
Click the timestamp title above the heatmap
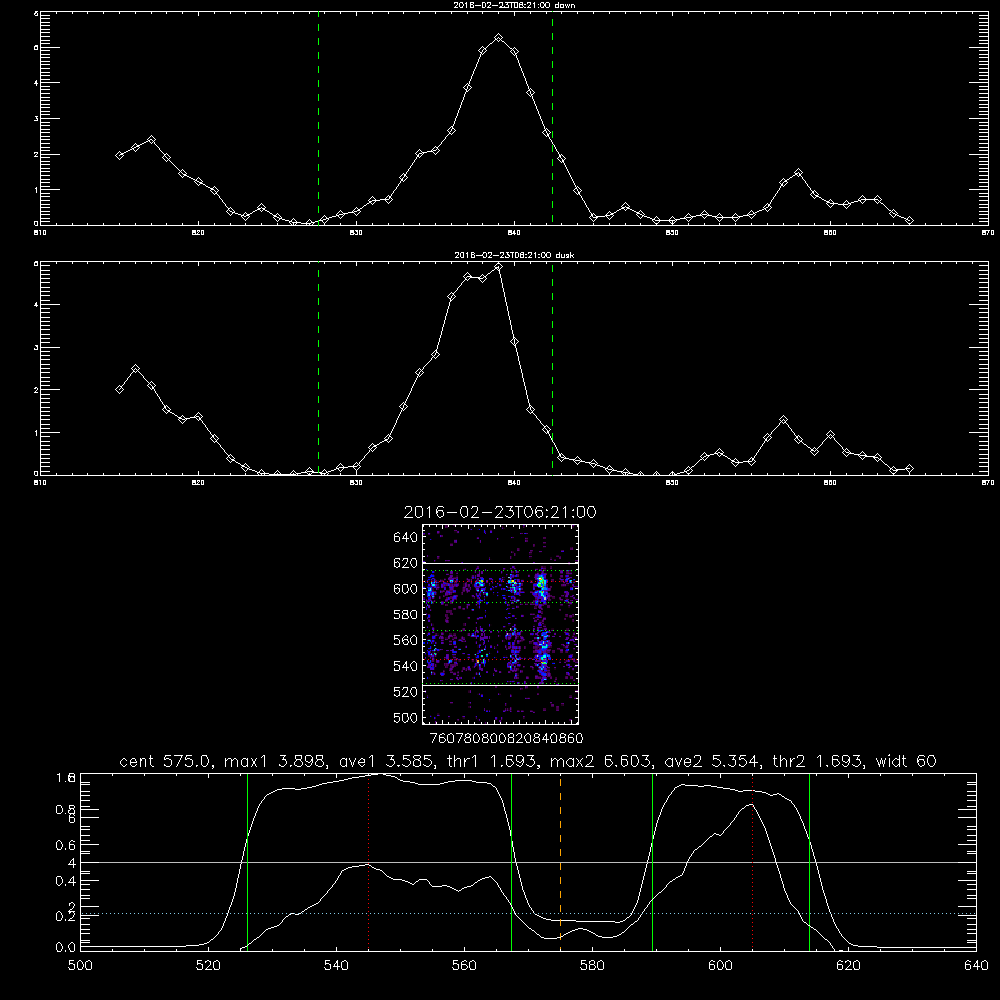pyautogui.click(x=500, y=512)
